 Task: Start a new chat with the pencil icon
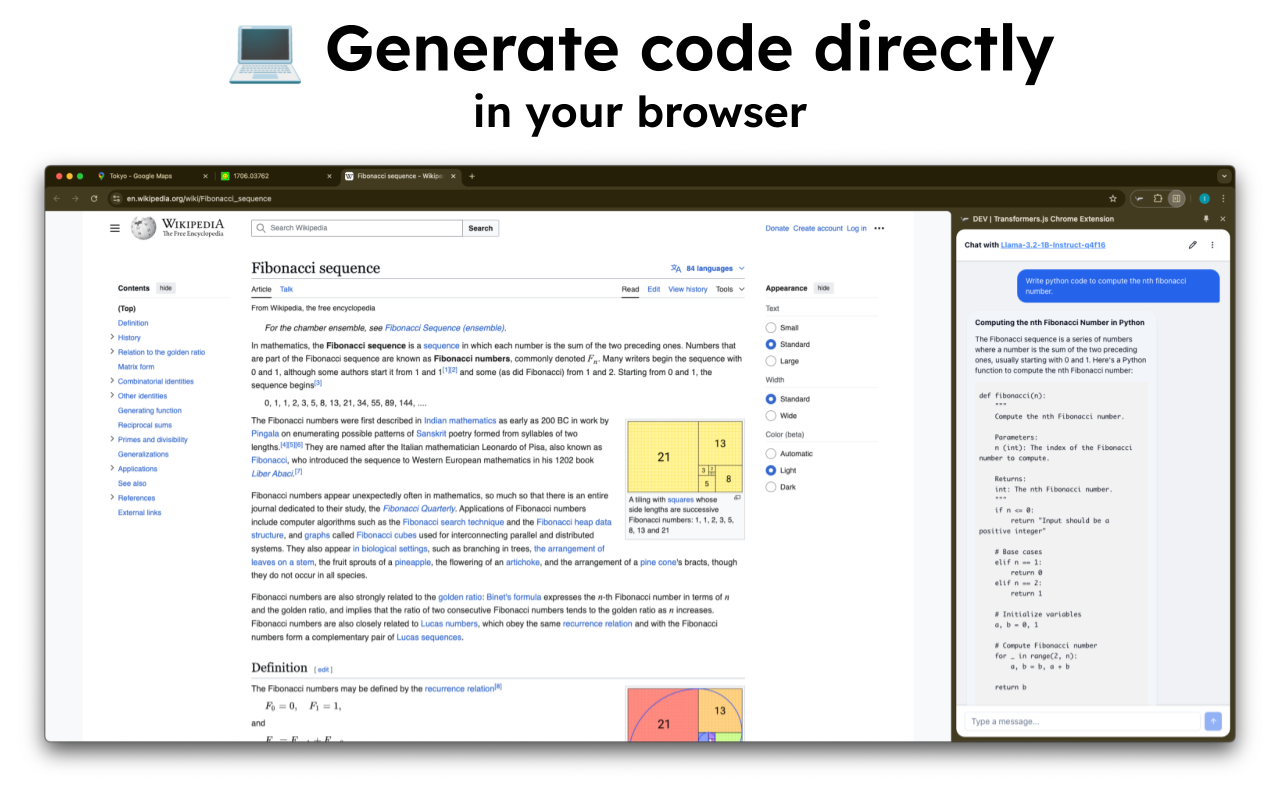(x=1193, y=245)
